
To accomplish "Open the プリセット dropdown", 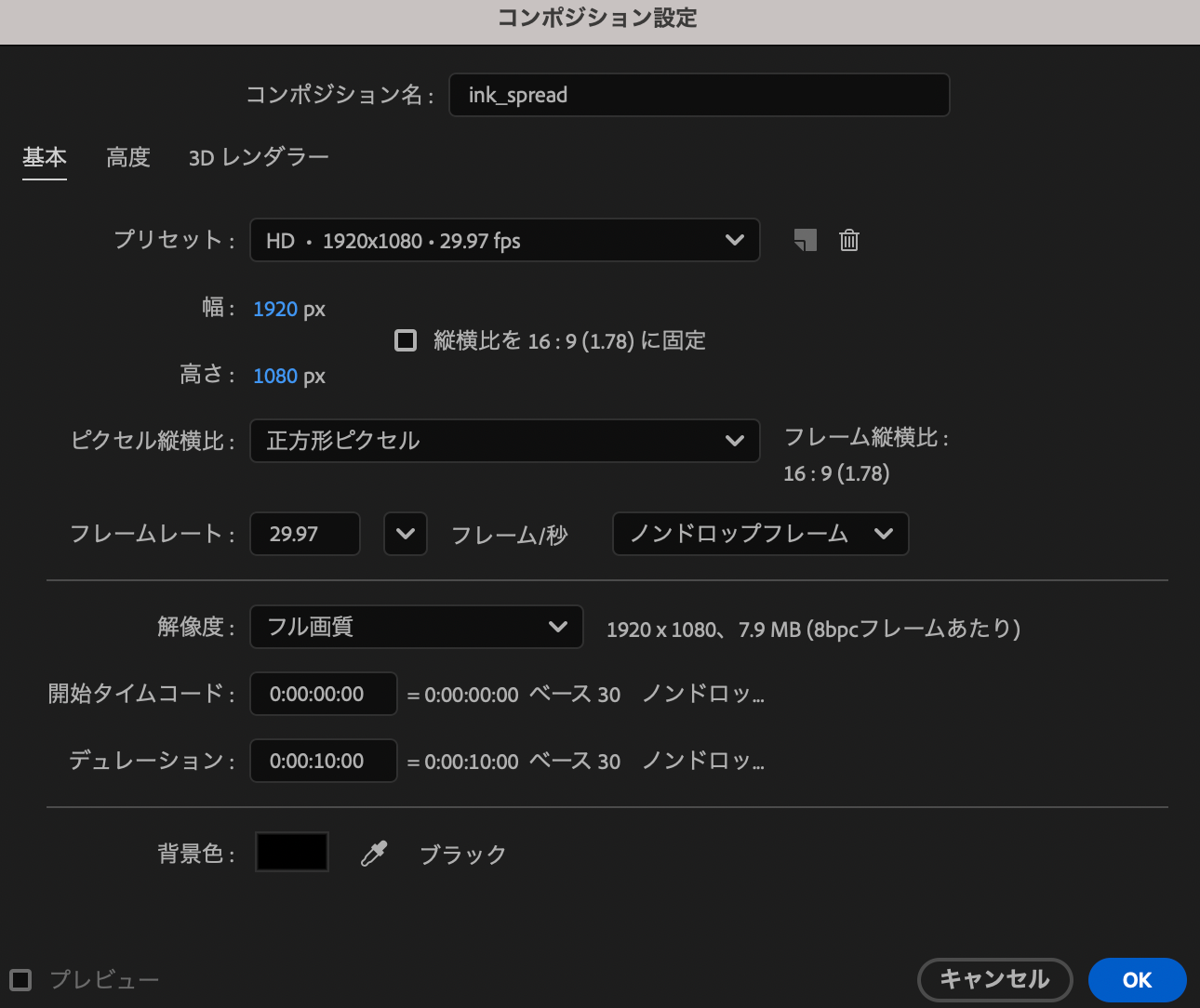I will 504,241.
